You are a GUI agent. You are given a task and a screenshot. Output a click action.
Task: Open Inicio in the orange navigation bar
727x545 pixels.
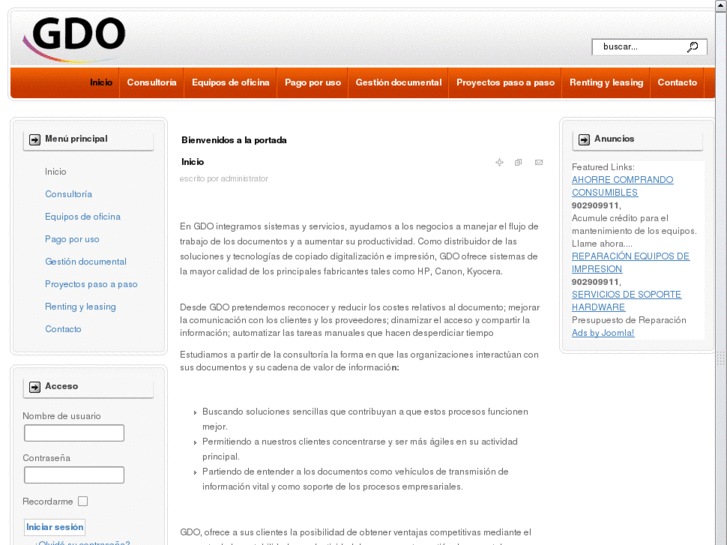101,83
